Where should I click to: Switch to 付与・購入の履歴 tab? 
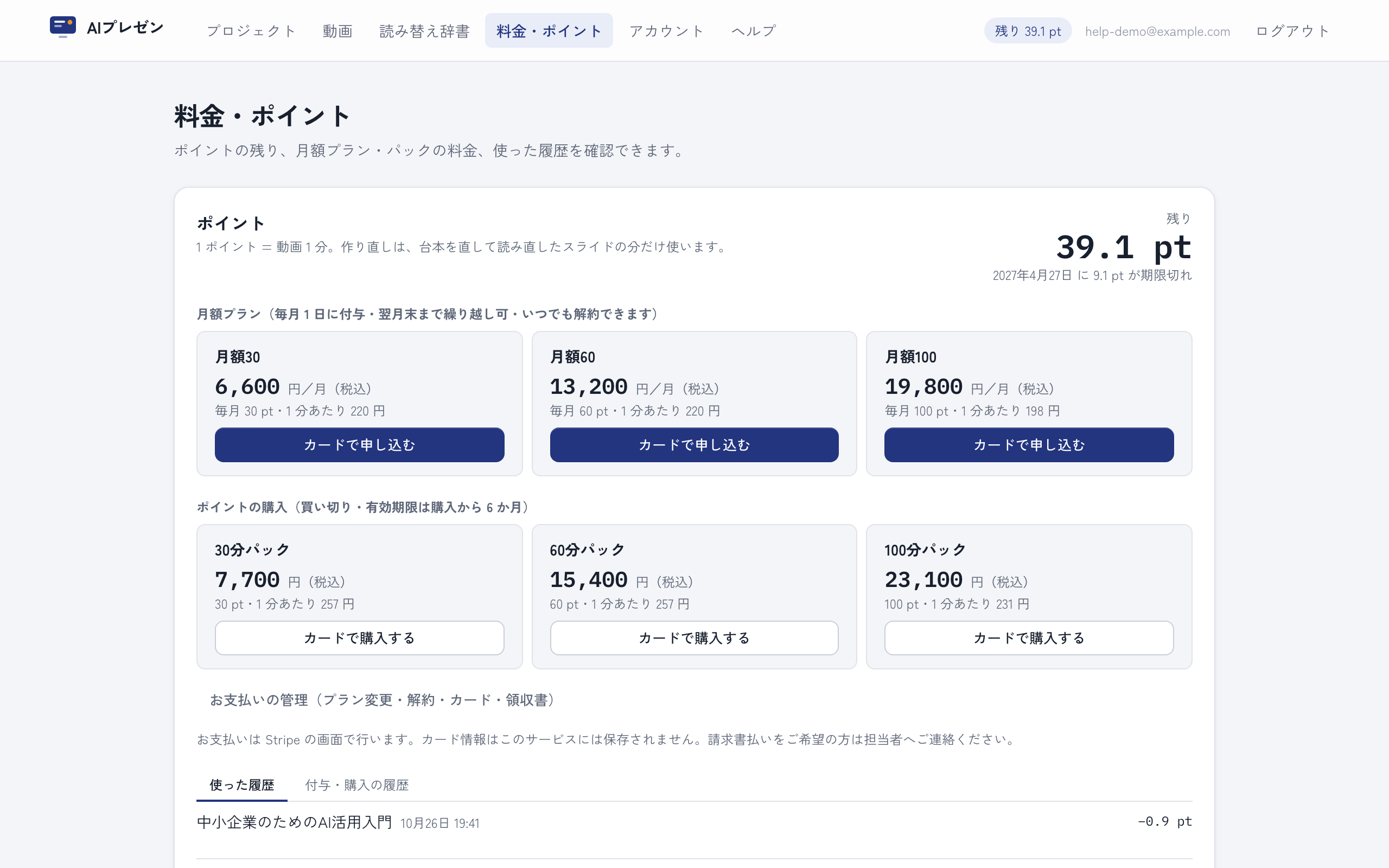click(x=356, y=785)
